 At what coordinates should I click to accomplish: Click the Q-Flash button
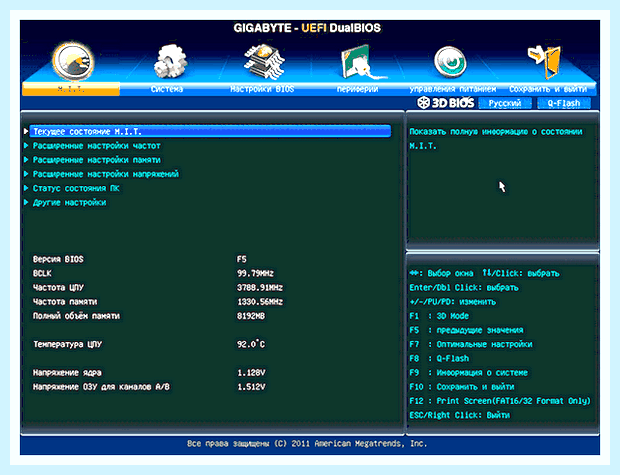click(564, 104)
